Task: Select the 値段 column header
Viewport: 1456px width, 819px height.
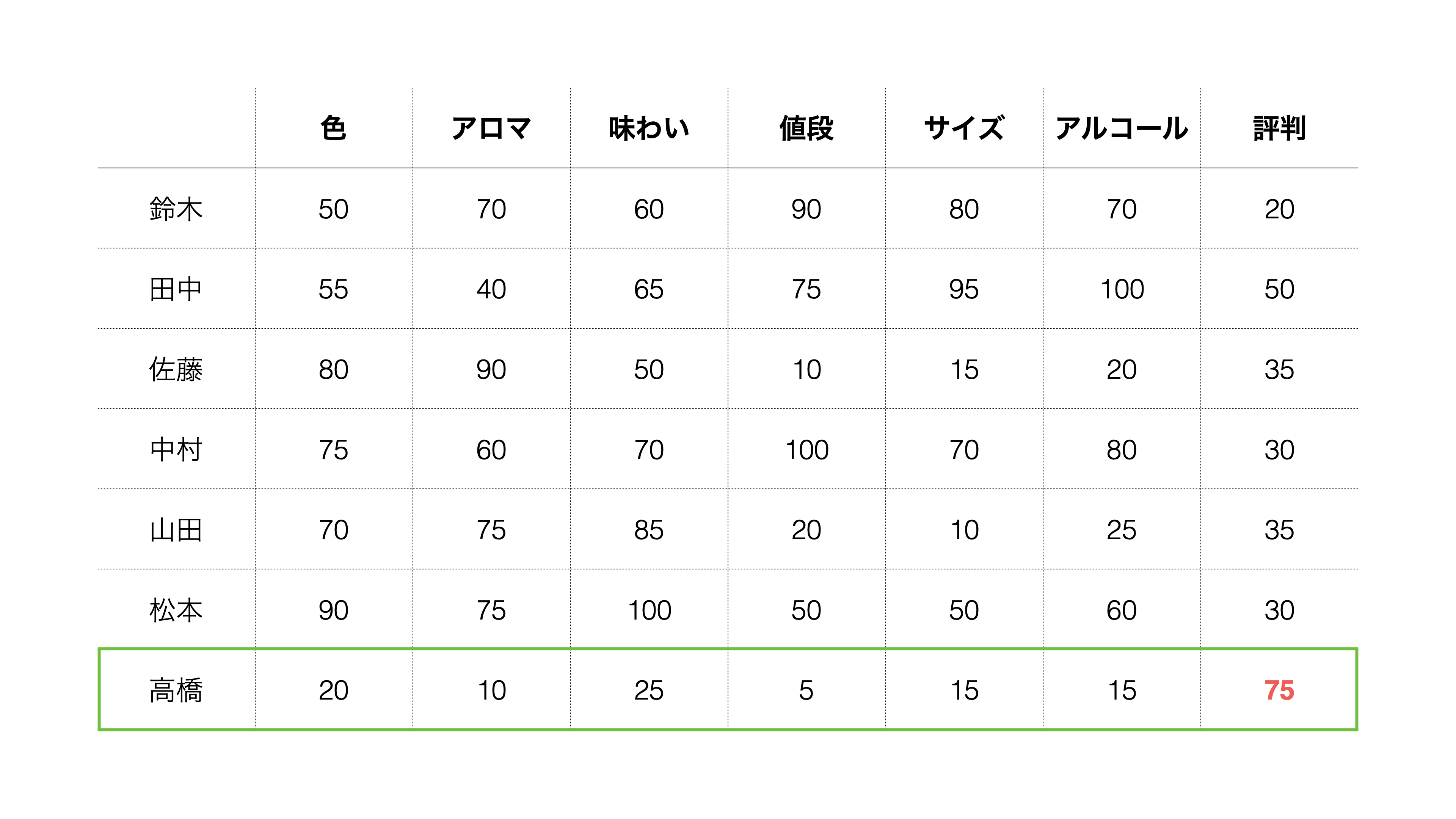Action: (806, 128)
